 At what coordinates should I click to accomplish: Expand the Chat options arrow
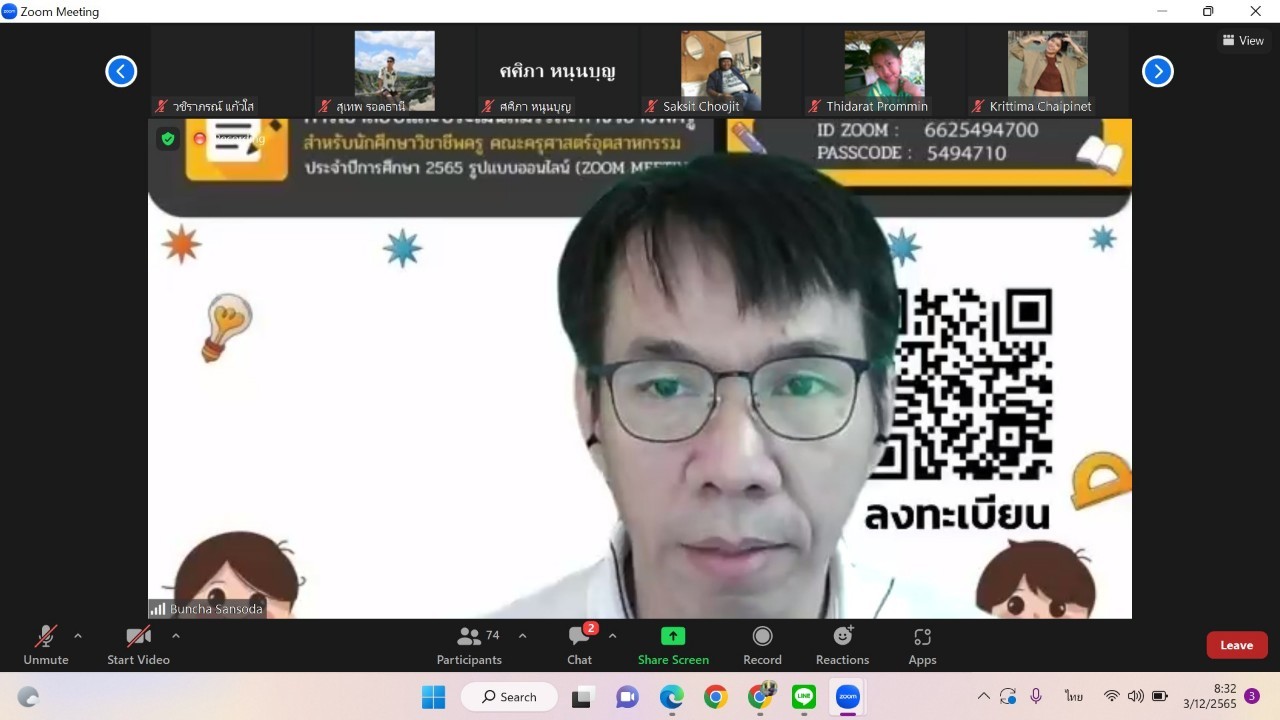612,635
